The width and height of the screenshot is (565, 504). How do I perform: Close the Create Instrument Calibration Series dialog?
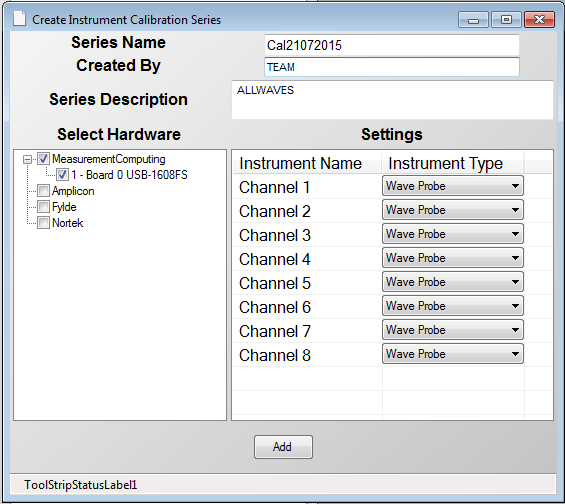tap(539, 19)
